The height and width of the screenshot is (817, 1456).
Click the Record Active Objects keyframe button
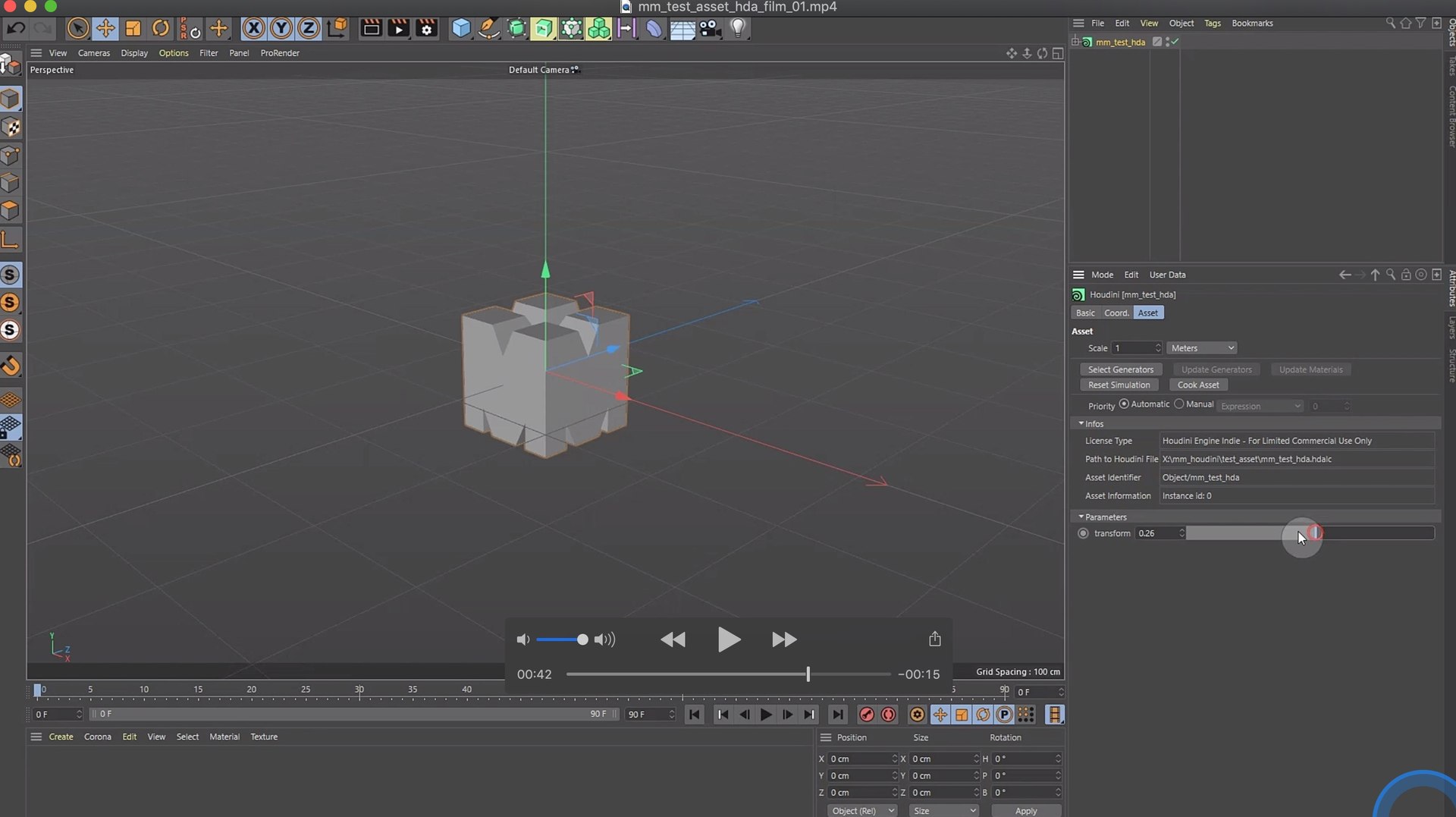(x=866, y=715)
